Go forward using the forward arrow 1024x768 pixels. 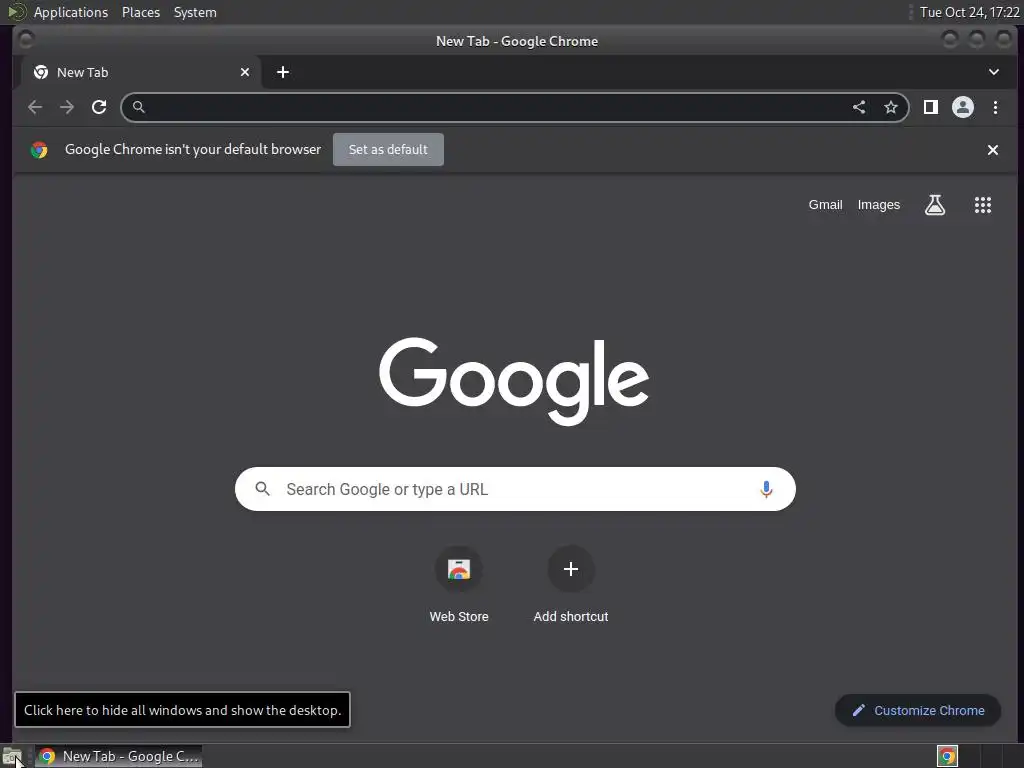pyautogui.click(x=67, y=107)
